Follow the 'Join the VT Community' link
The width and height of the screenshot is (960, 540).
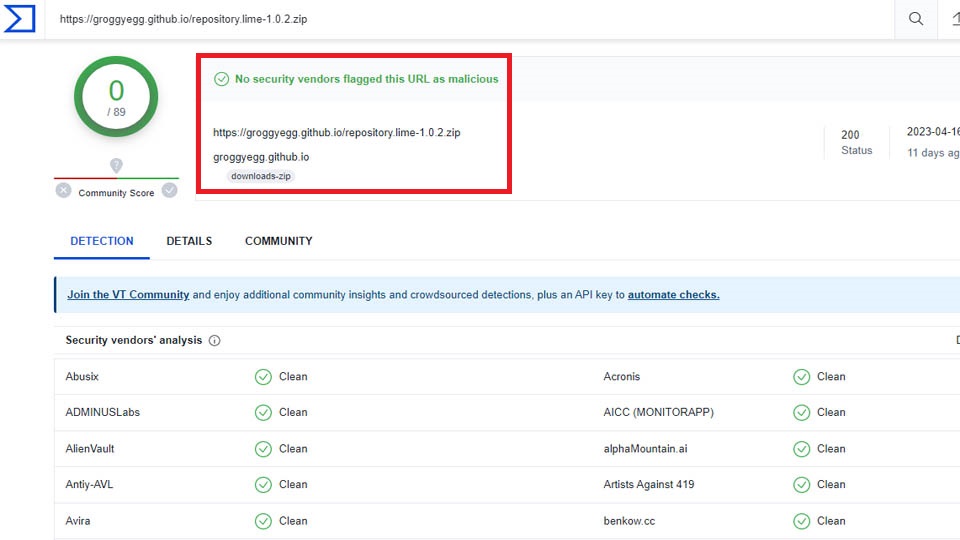point(128,294)
